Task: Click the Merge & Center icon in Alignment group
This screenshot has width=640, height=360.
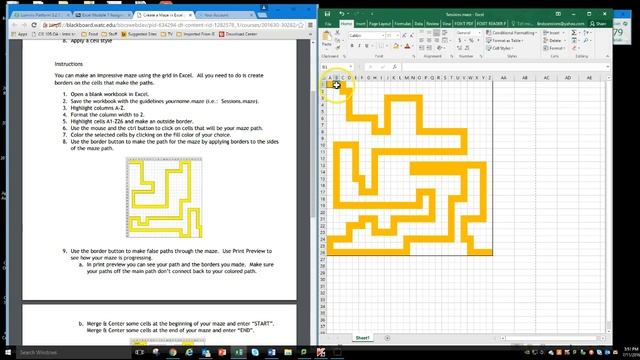Action: pos(444,40)
